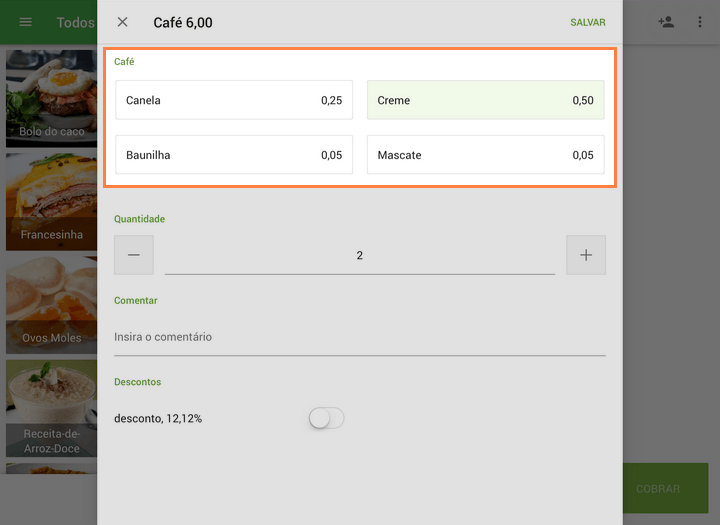This screenshot has height=525, width=720.
Task: Choose the Mascate modifier option
Action: coord(485,155)
